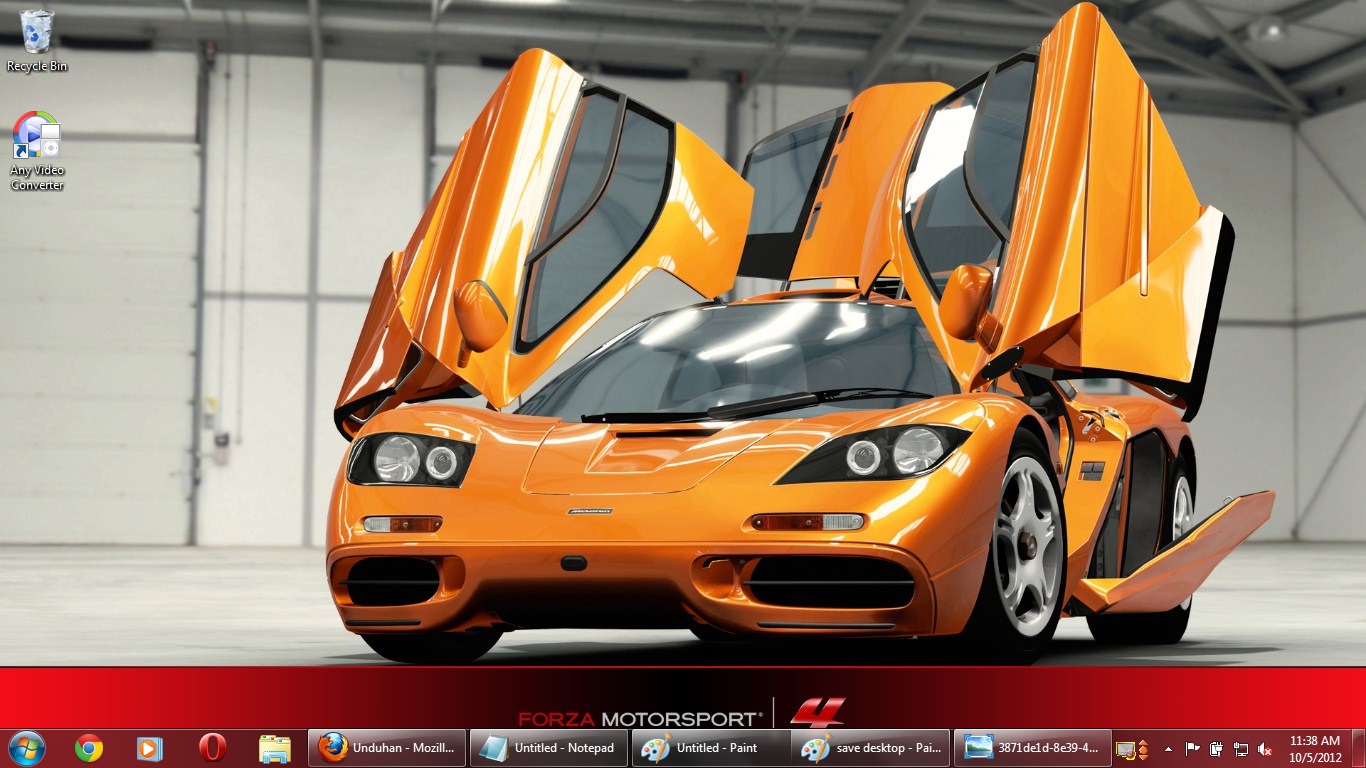
Task: Launch Opera browser from the taskbar
Action: tap(212, 748)
